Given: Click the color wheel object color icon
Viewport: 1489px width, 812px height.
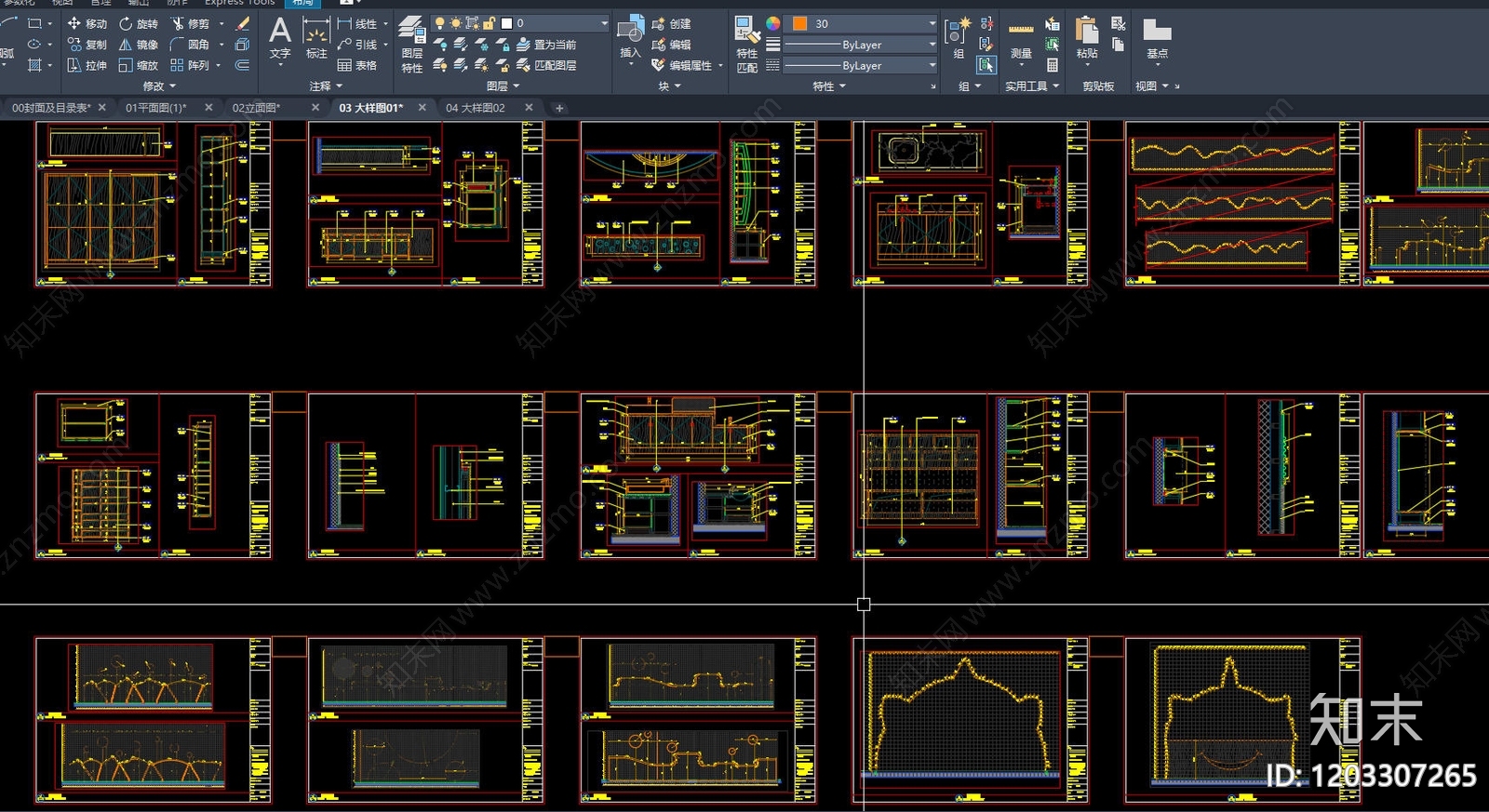Looking at the screenshot, I should [773, 23].
